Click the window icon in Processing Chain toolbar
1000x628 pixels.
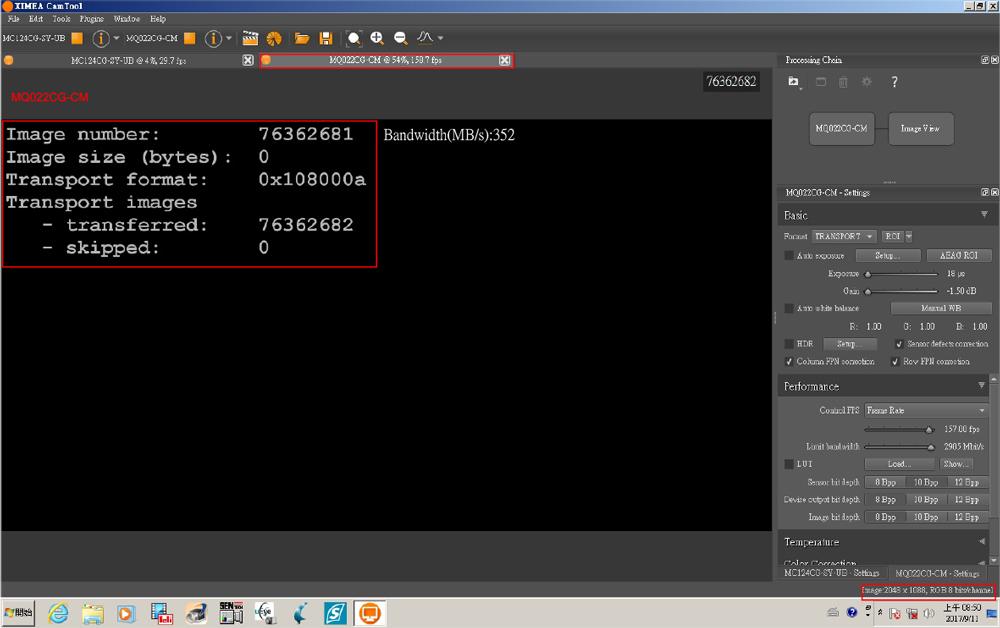tap(821, 82)
